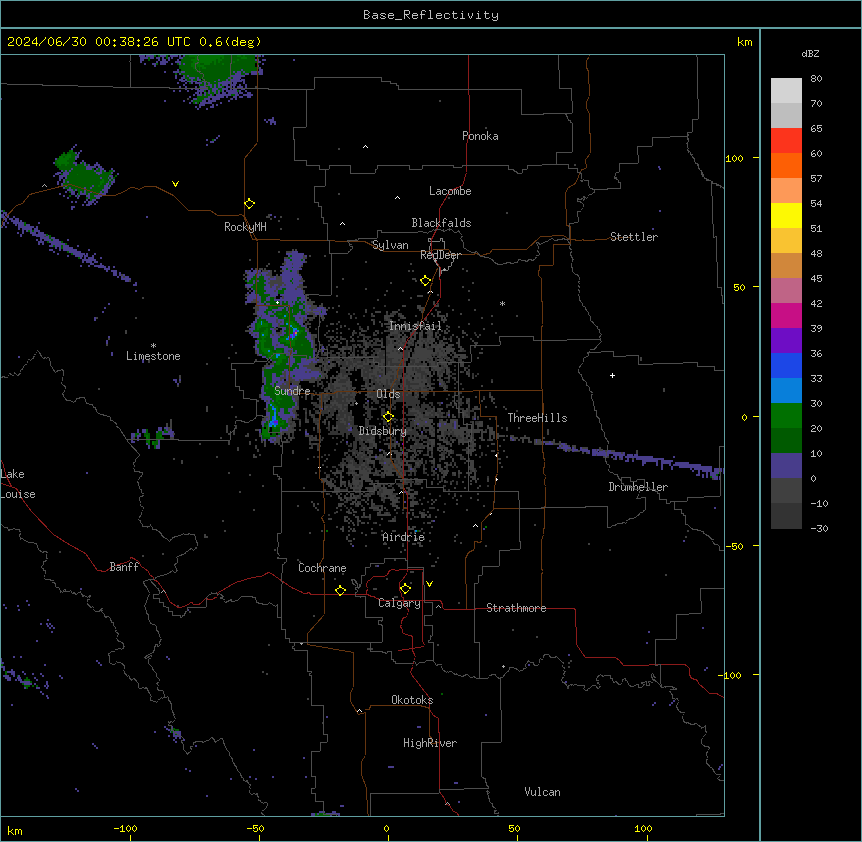
Task: Click the km unit label at top right
Action: click(745, 42)
